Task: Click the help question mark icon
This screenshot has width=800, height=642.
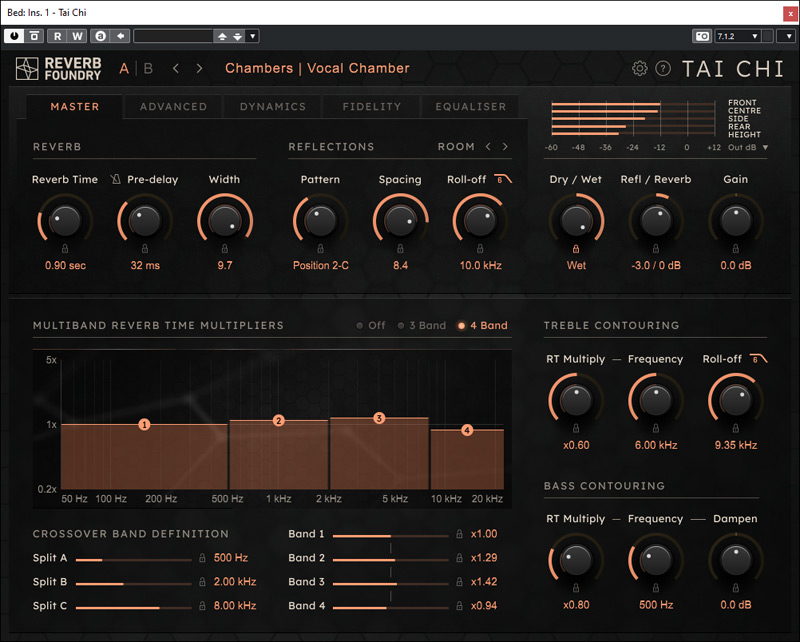Action: pyautogui.click(x=663, y=69)
